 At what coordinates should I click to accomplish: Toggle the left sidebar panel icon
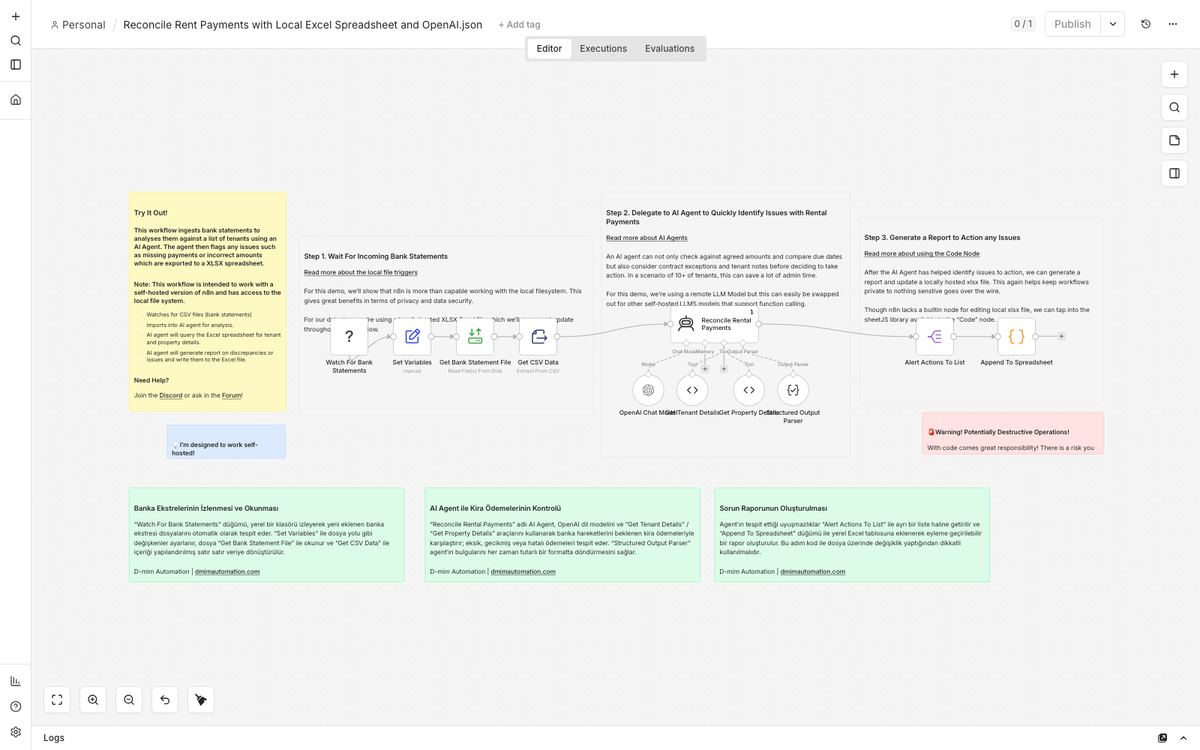click(x=15, y=65)
